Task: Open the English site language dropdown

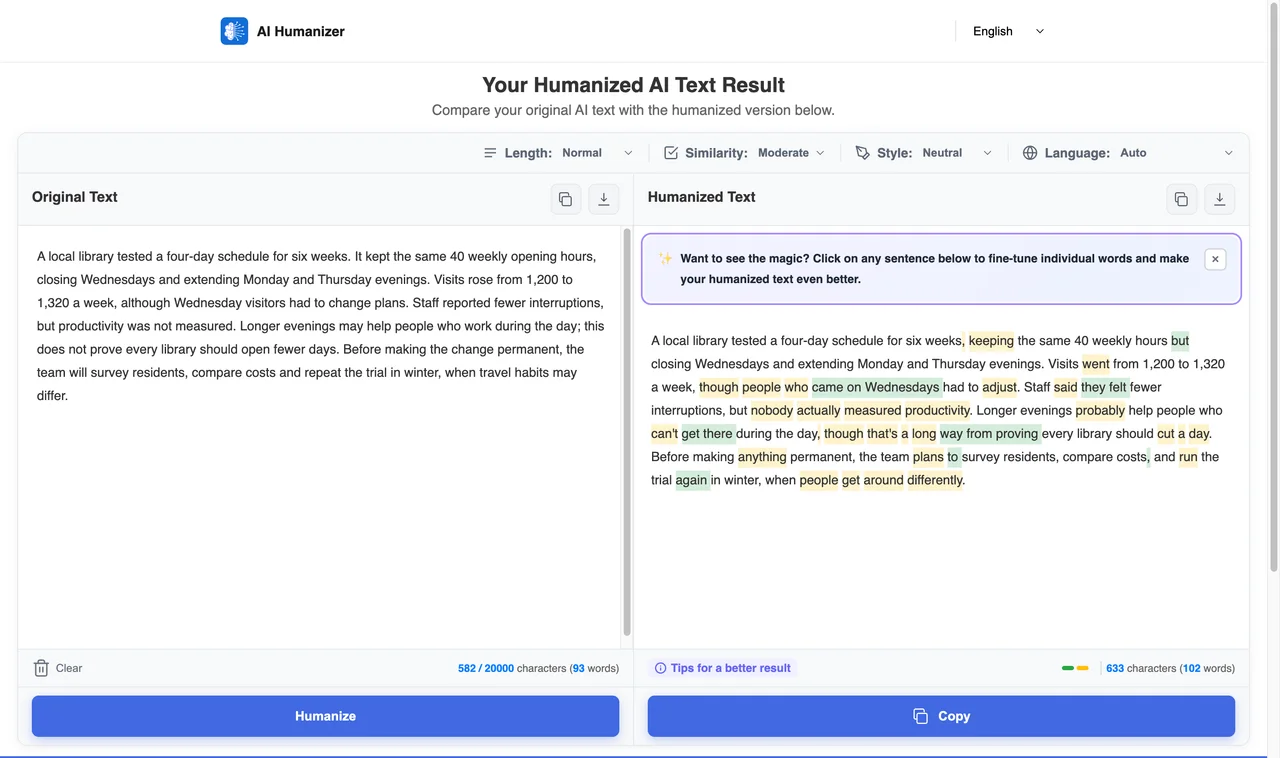Action: 1008,31
